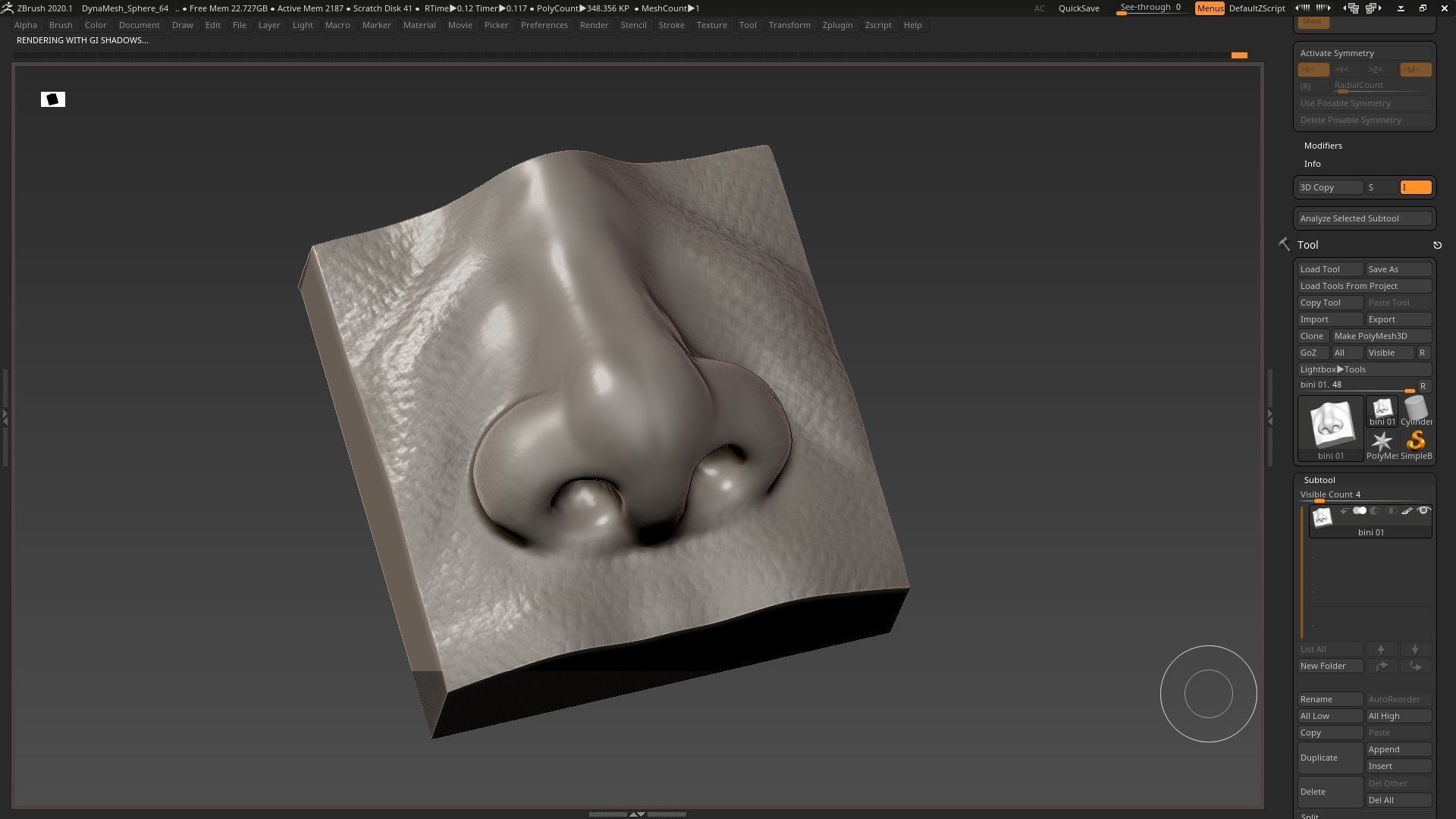Click Analyze Selected Subtool button
Screen dimensions: 1456x819
coord(1364,218)
